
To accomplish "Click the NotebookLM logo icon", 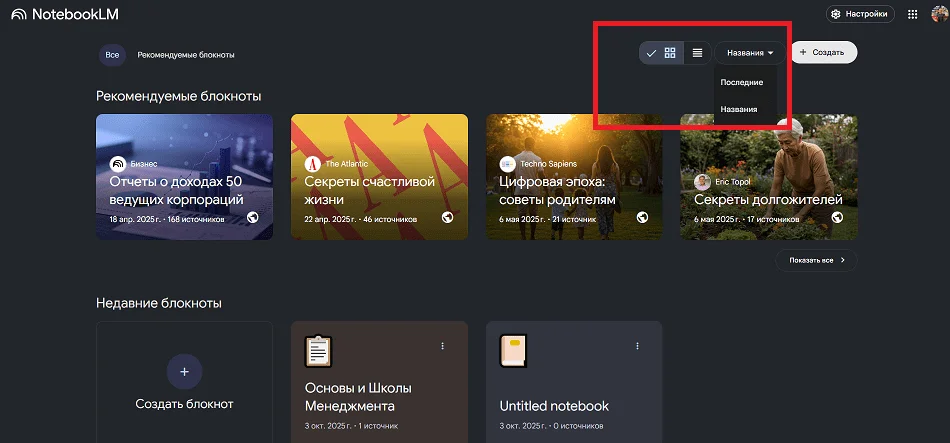I will tap(18, 15).
